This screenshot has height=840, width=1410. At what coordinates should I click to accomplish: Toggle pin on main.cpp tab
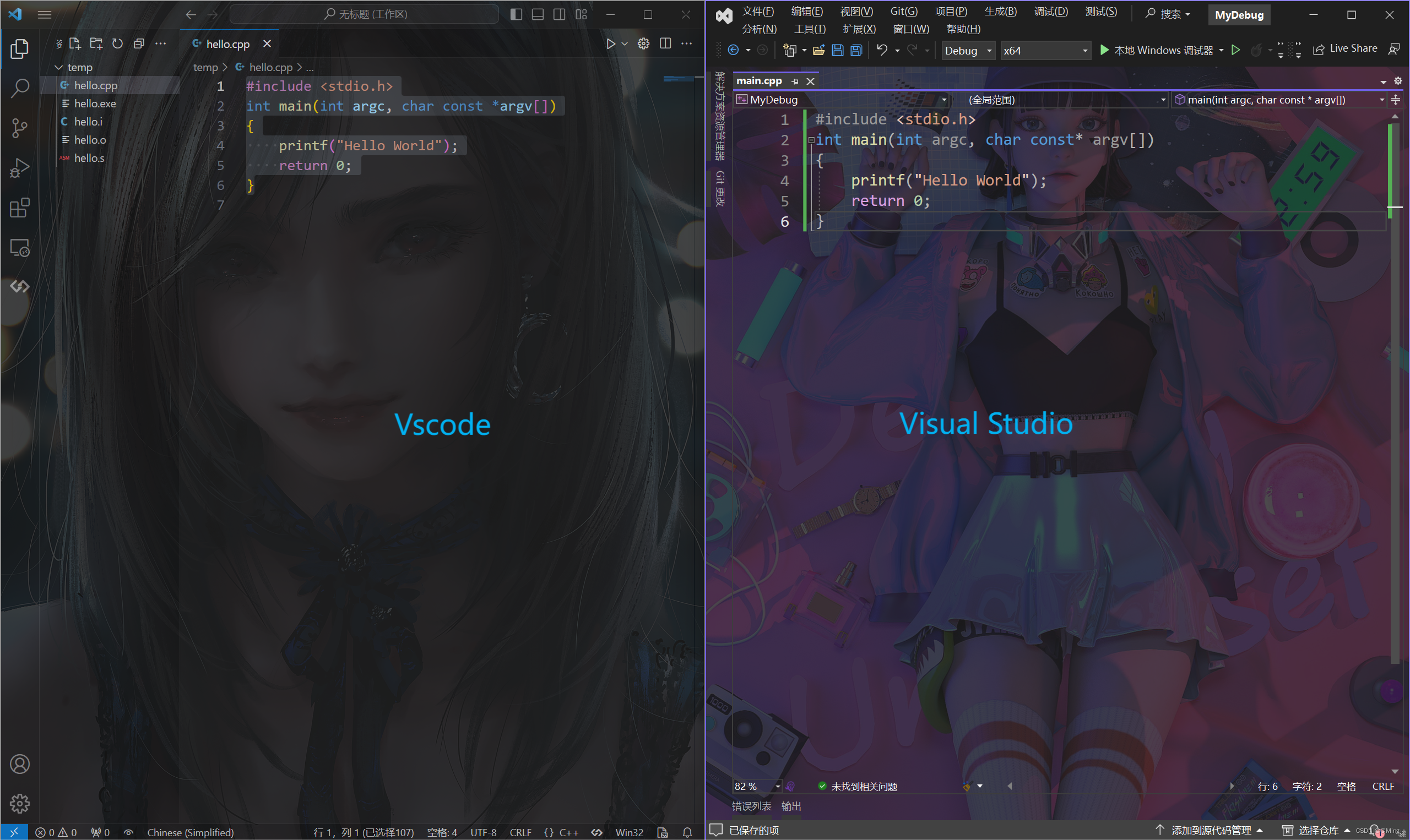[795, 81]
